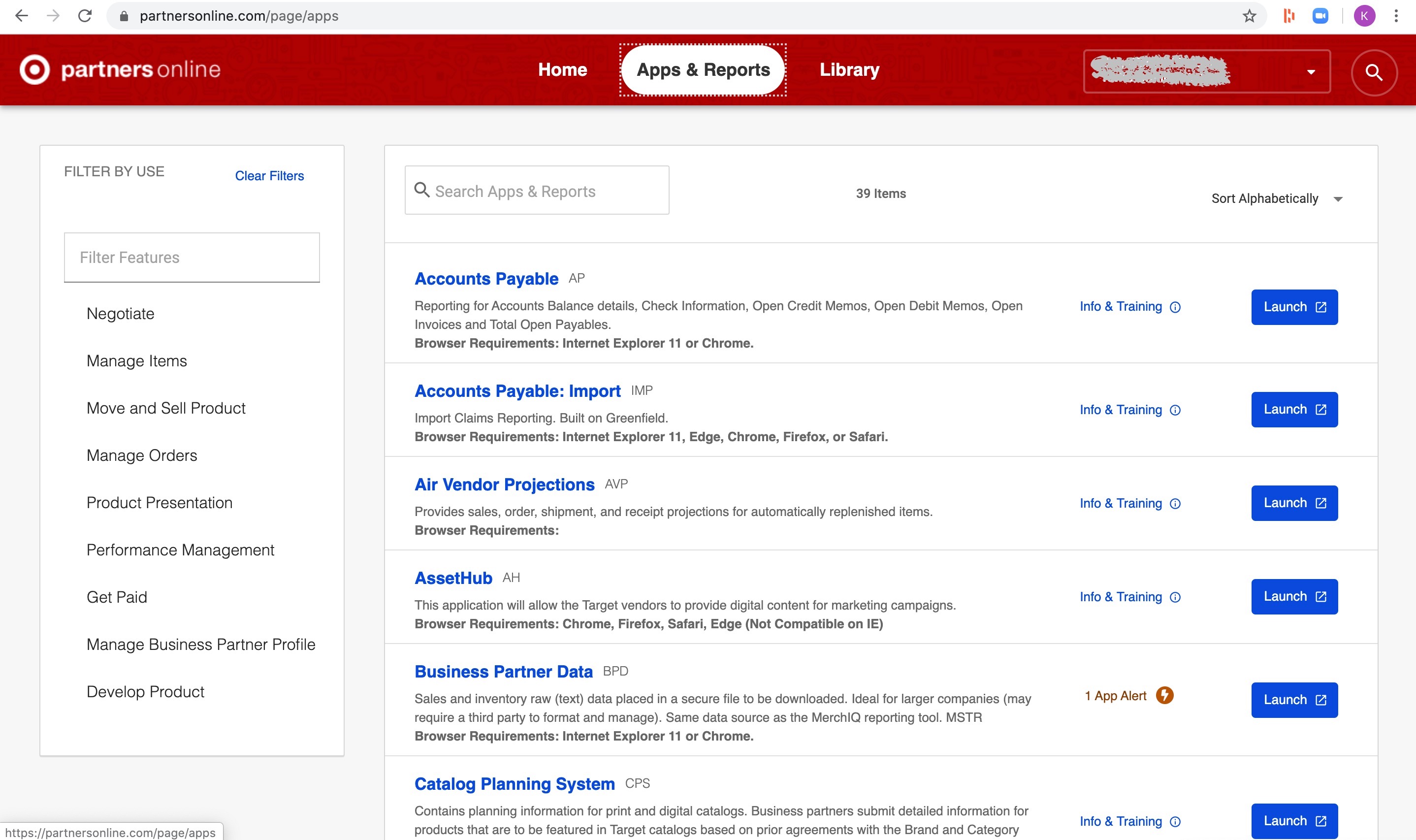
Task: Open the Chrome profile avatar K
Action: [1364, 16]
